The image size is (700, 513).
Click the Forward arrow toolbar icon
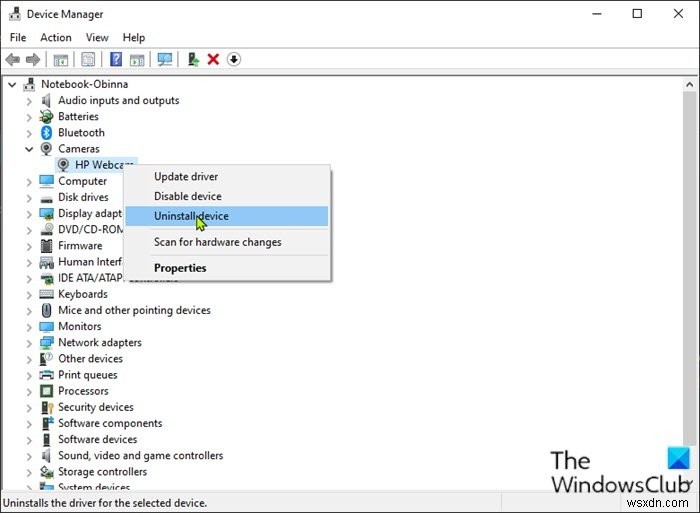33,59
